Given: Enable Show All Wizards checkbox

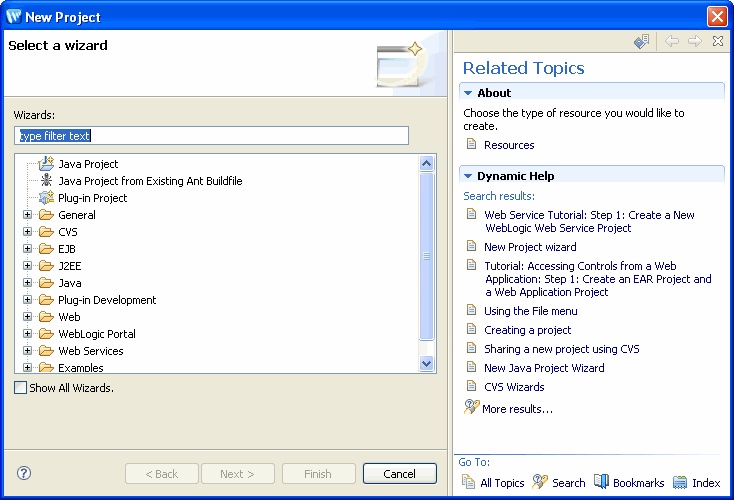Looking at the screenshot, I should coord(20,388).
